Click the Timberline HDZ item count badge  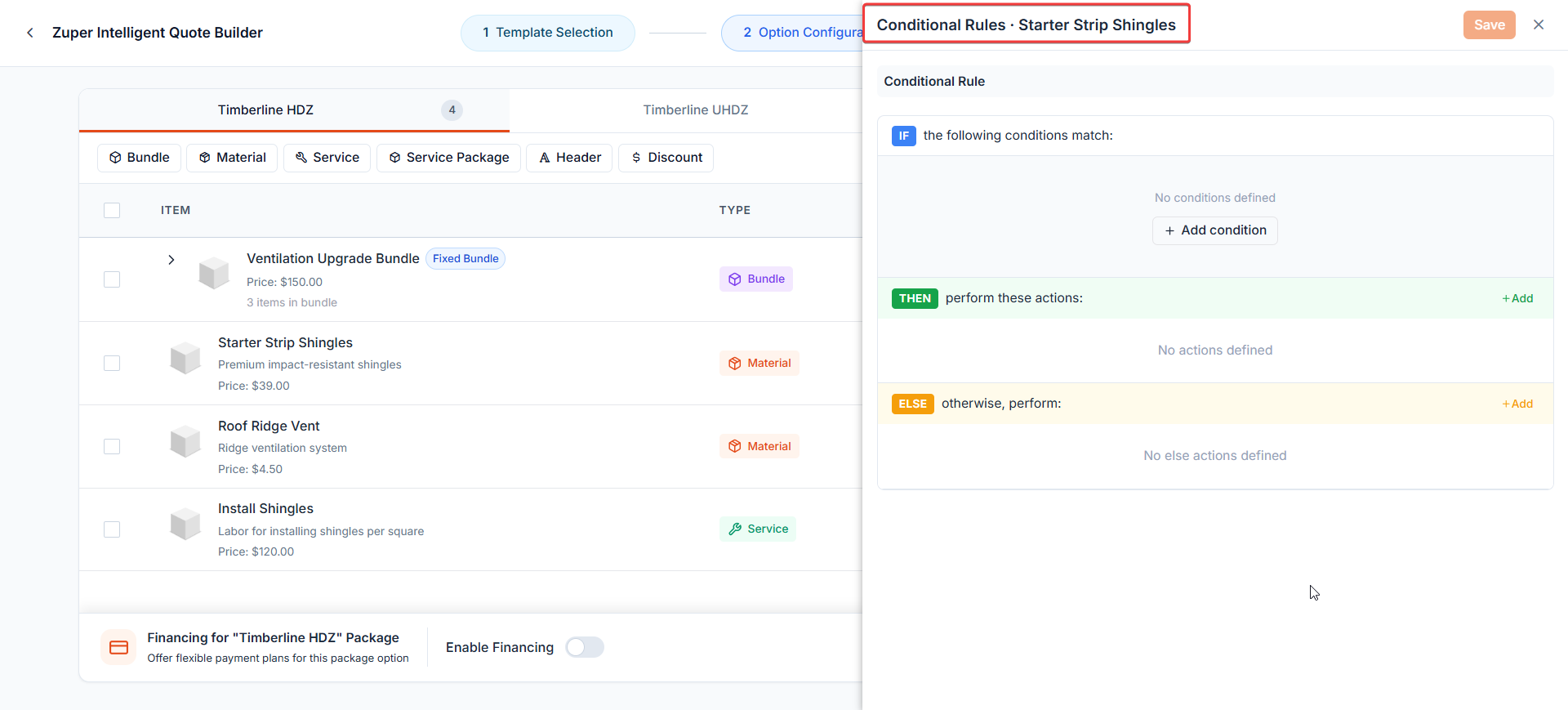[x=452, y=109]
